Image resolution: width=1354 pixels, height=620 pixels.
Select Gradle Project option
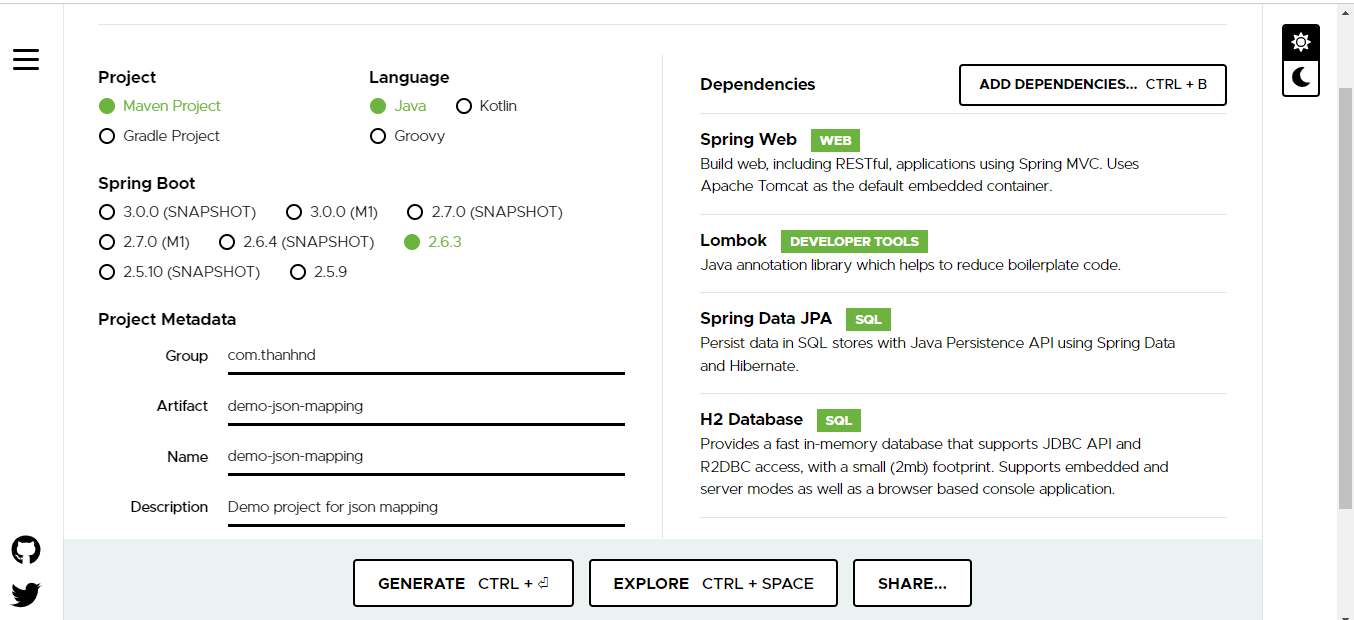click(x=107, y=136)
